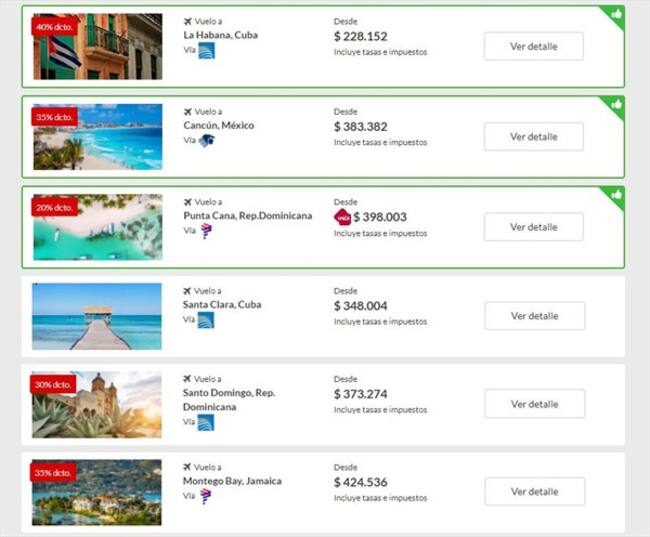View details of the Santa Clara flight
The width and height of the screenshot is (650, 537).
pyautogui.click(x=534, y=315)
